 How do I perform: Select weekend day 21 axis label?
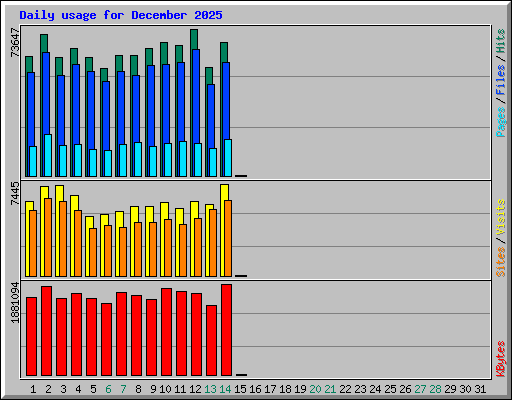(330, 389)
